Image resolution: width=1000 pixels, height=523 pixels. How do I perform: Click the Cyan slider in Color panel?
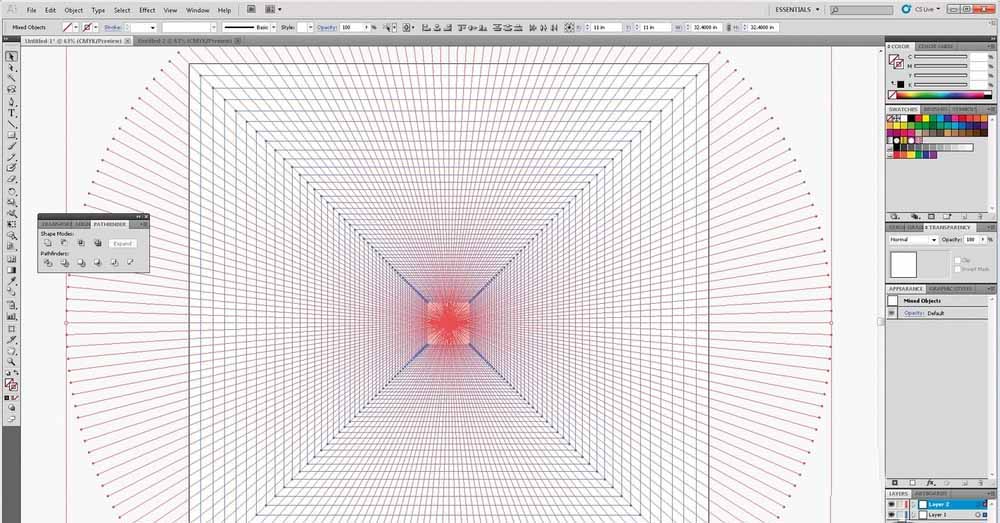pos(941,57)
